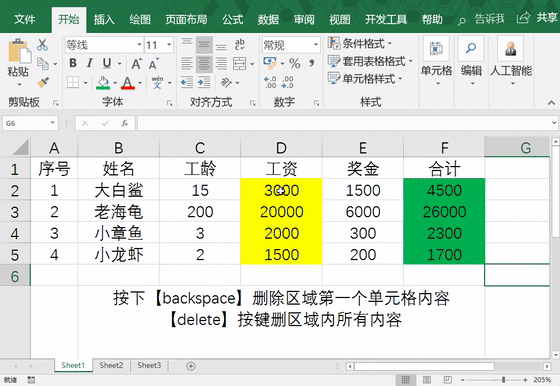Switch to the 页面布局 tab

pyautogui.click(x=186, y=19)
